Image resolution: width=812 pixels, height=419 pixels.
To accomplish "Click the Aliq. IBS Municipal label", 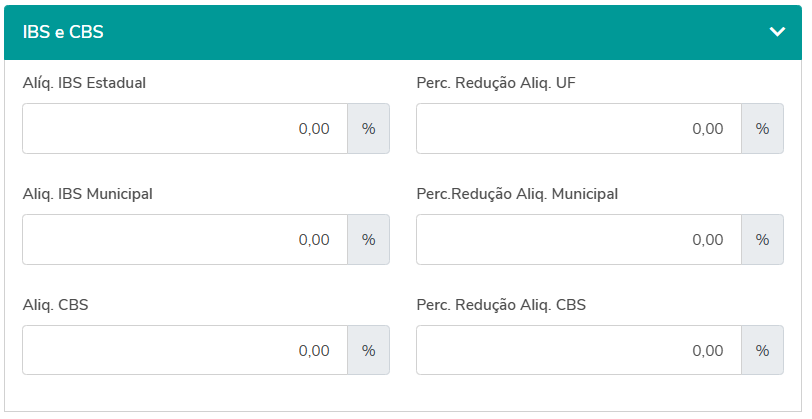I will [x=87, y=194].
